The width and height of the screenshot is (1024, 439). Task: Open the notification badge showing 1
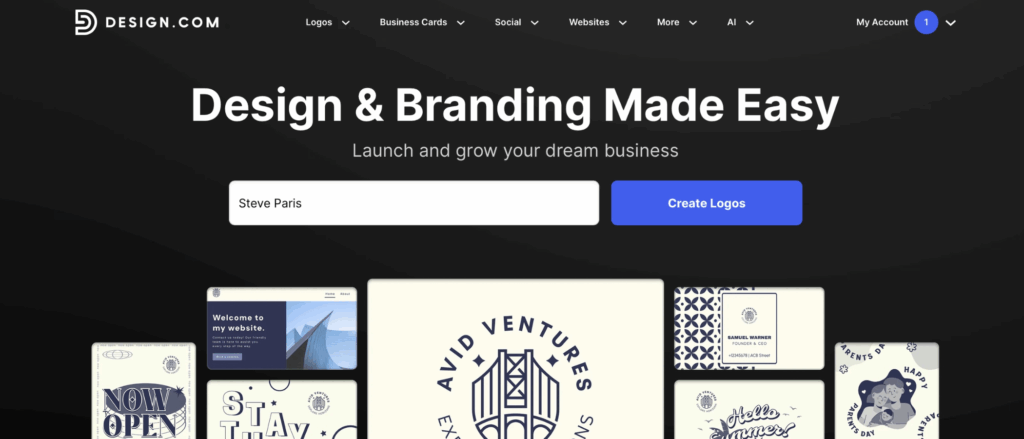[926, 22]
